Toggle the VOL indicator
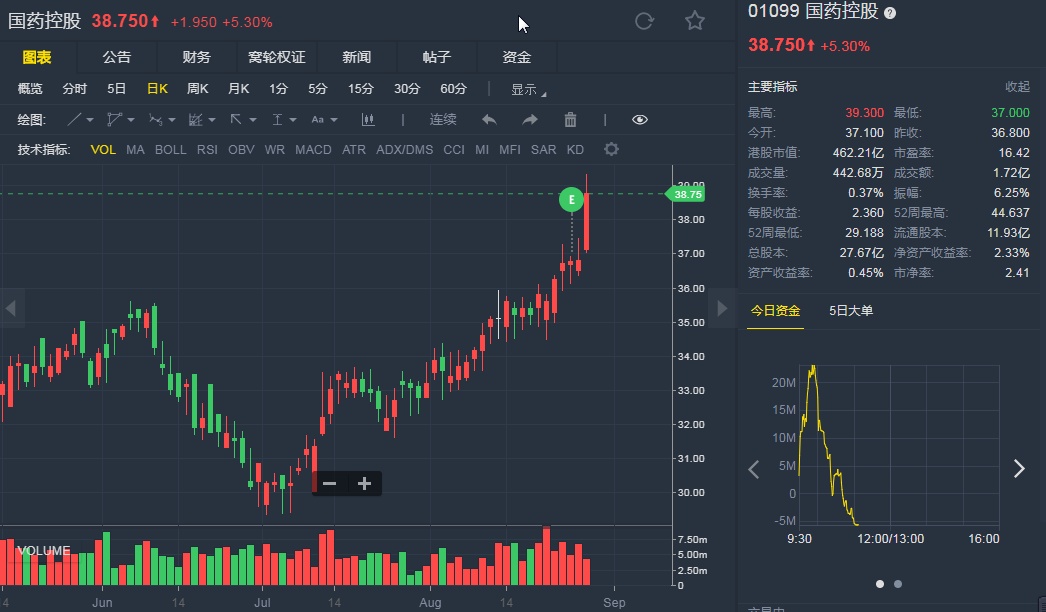This screenshot has width=1046, height=612. click(103, 149)
